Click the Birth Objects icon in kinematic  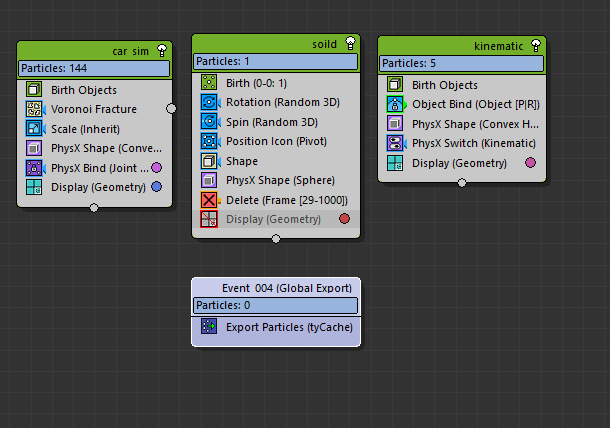[x=395, y=84]
